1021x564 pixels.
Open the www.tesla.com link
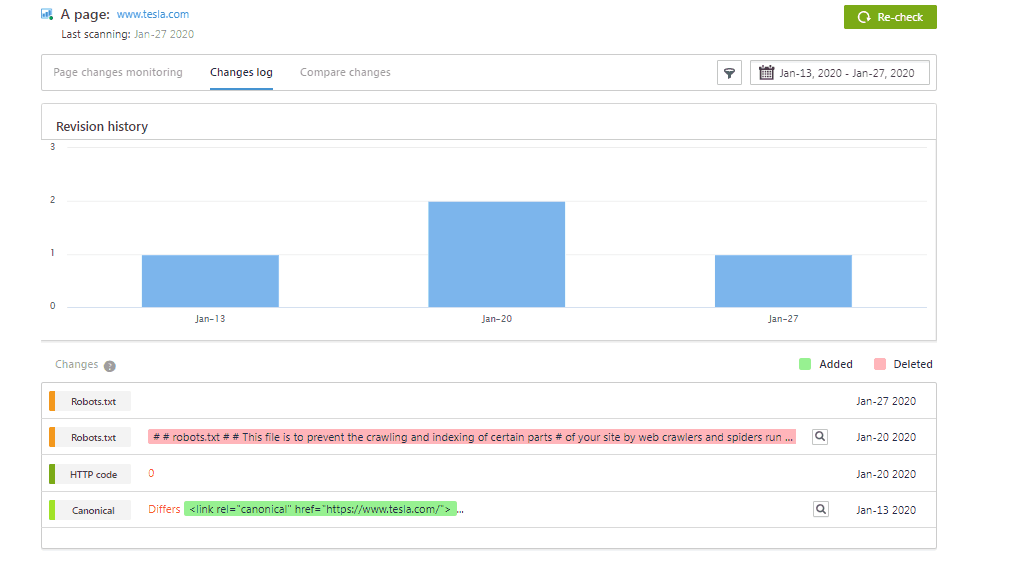[153, 15]
